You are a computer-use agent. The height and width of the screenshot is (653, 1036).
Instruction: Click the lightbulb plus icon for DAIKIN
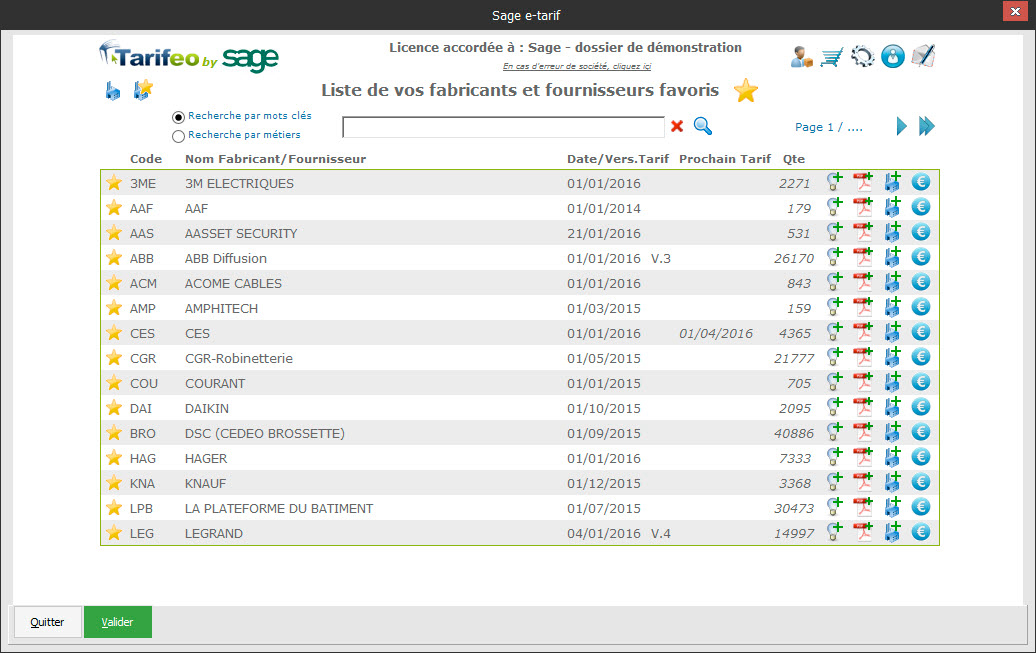pyautogui.click(x=834, y=407)
